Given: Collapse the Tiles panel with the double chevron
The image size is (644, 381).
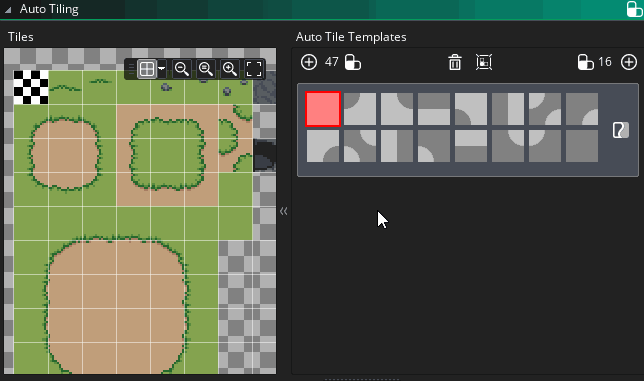Looking at the screenshot, I should [283, 211].
